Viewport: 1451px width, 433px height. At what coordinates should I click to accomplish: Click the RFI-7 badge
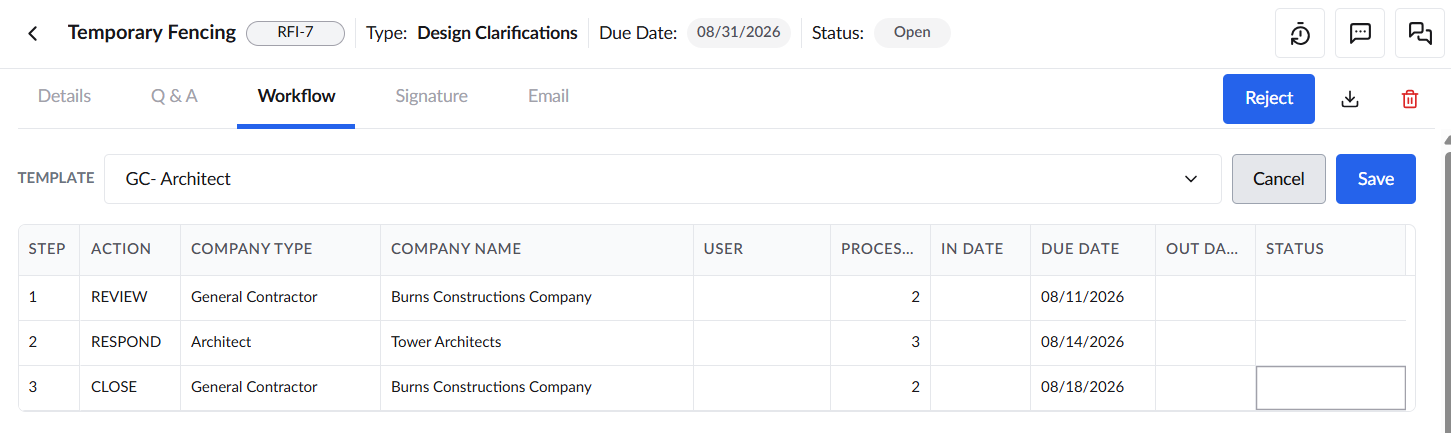click(295, 33)
